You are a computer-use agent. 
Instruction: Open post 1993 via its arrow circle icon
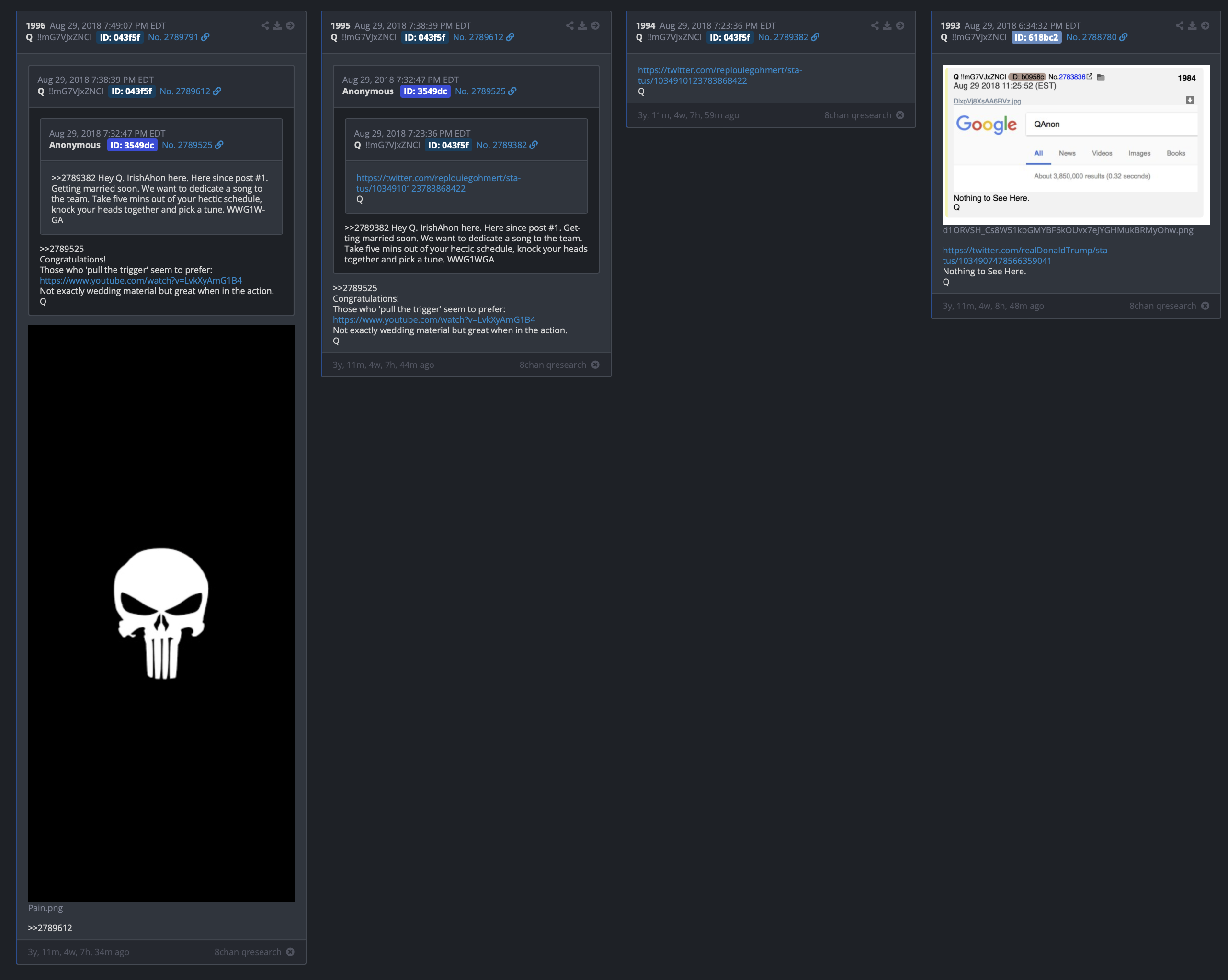(1205, 26)
